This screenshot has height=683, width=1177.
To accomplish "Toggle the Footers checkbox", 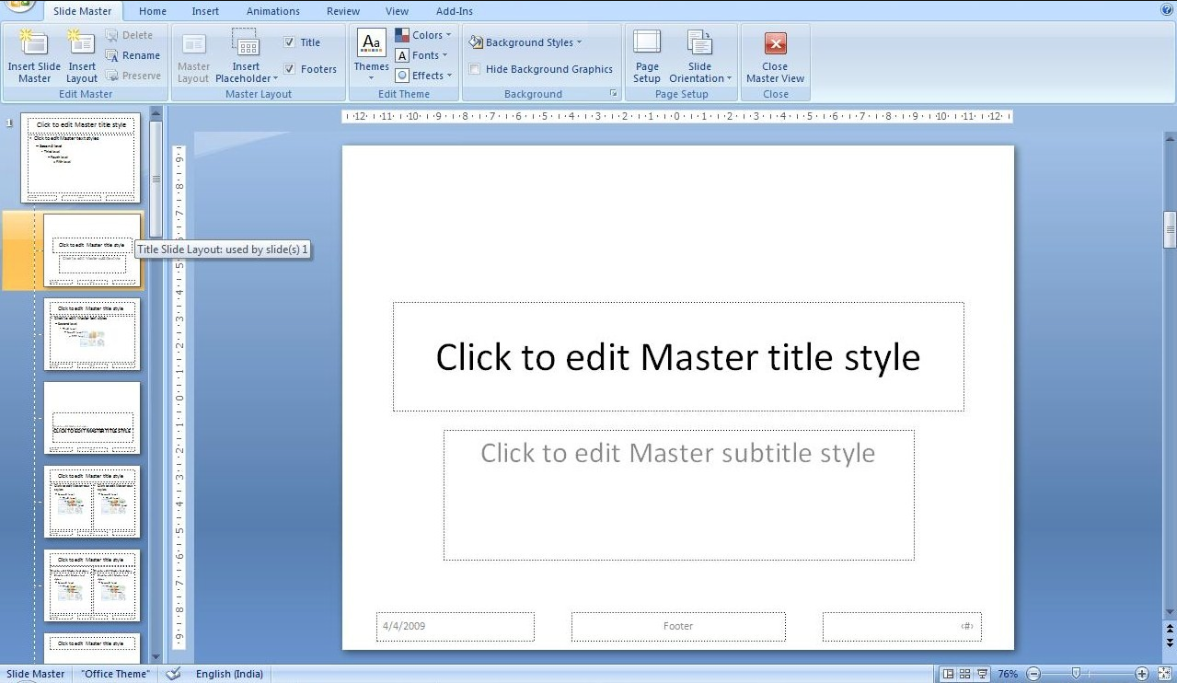I will point(291,68).
